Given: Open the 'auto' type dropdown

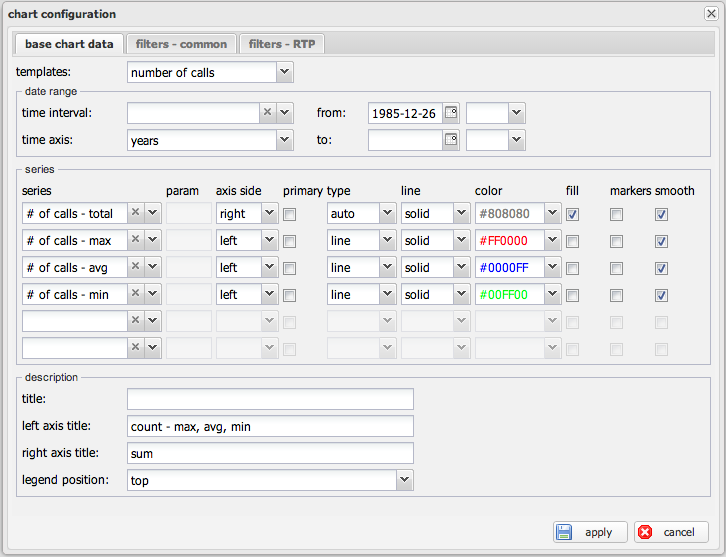Looking at the screenshot, I should pyautogui.click(x=387, y=213).
